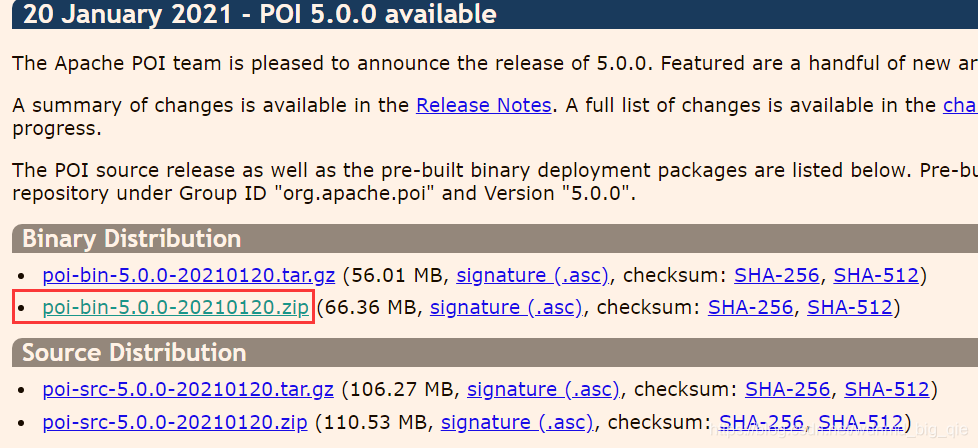Open SHA-512 checksum for poi-src tar.gz
Screen dimensions: 978x448
887,390
